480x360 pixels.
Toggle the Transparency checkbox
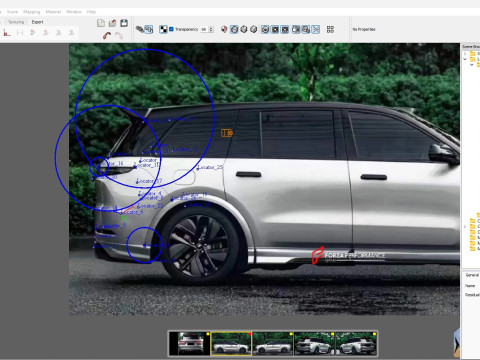[x=171, y=29]
